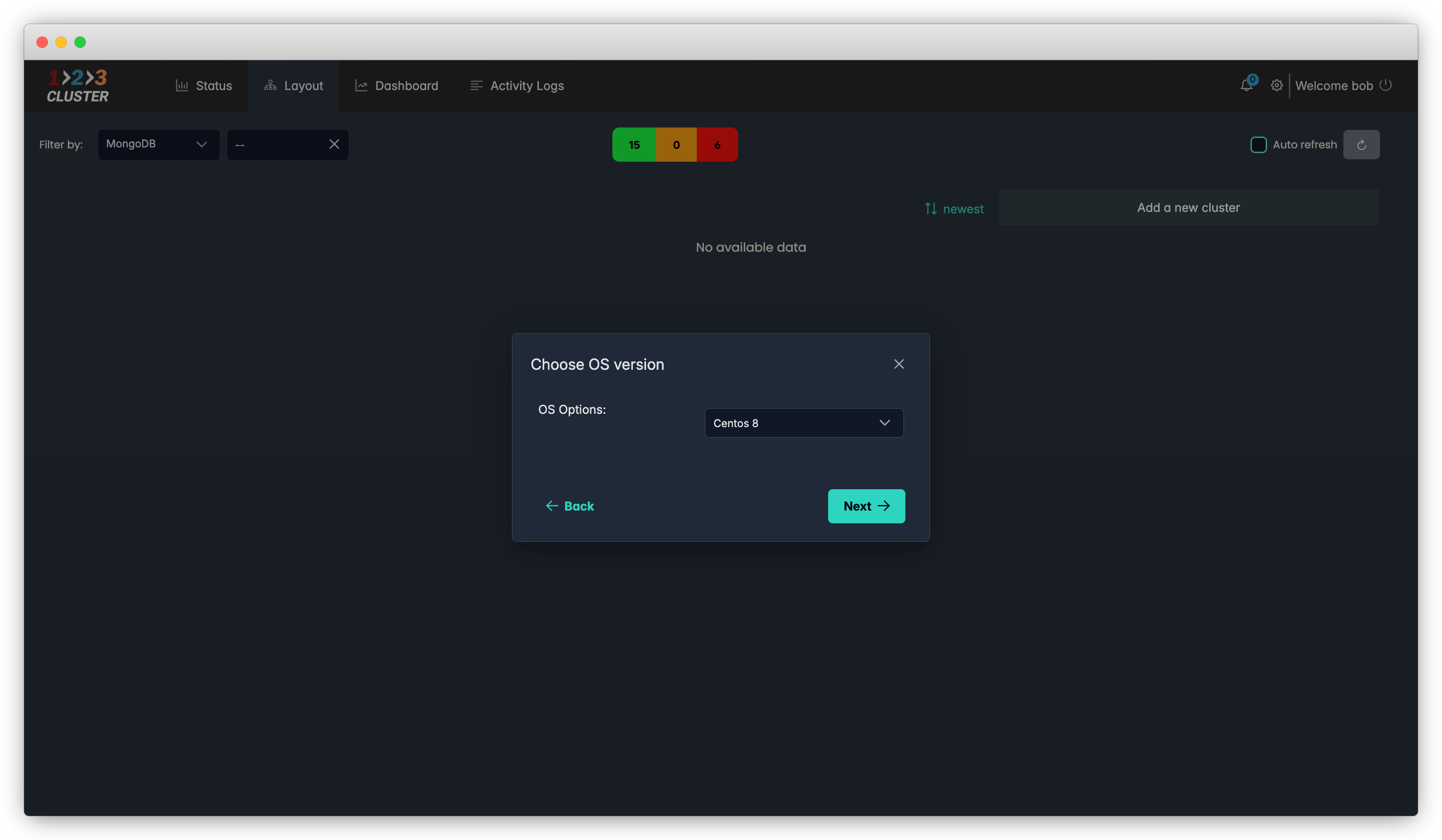Click the 123 Cluster logo
Viewport: 1442px width, 840px height.
click(78, 86)
